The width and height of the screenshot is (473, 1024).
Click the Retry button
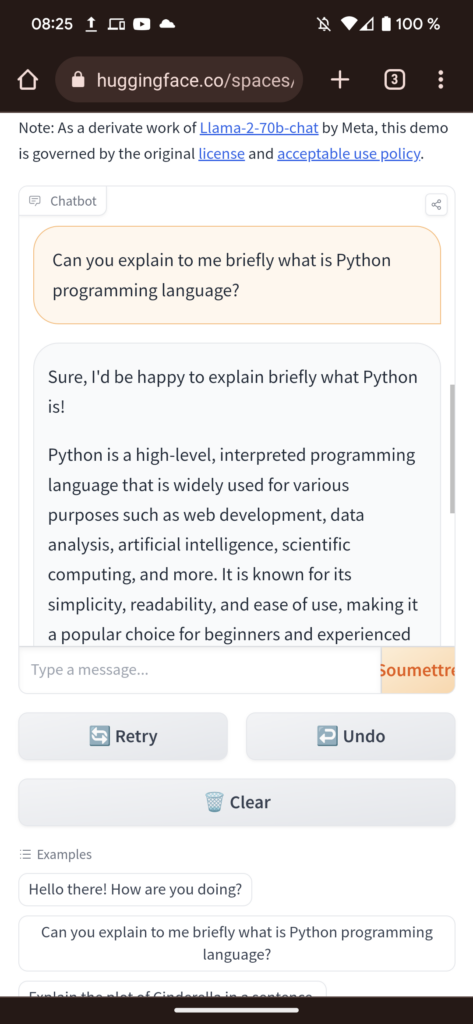coord(123,736)
